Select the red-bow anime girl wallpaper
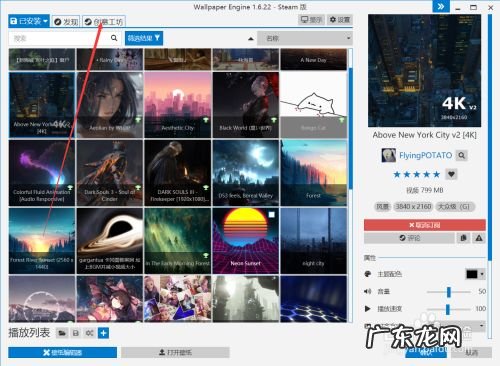 click(110, 299)
